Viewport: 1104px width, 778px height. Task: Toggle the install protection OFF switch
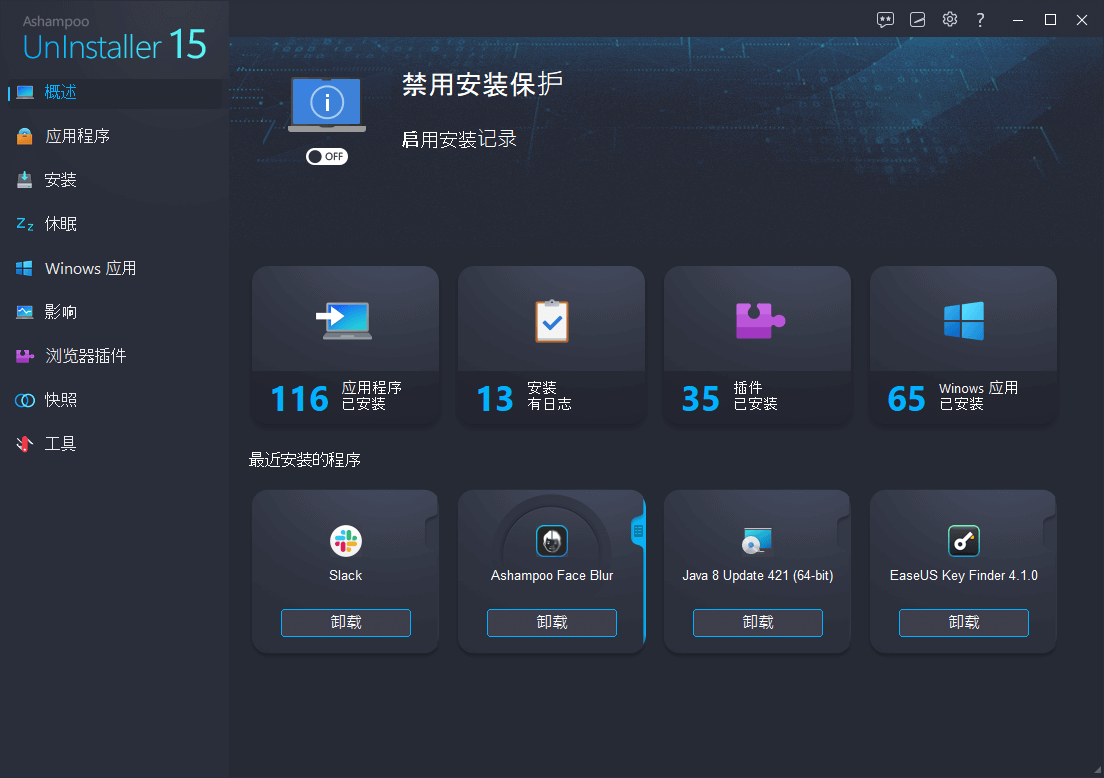point(327,156)
